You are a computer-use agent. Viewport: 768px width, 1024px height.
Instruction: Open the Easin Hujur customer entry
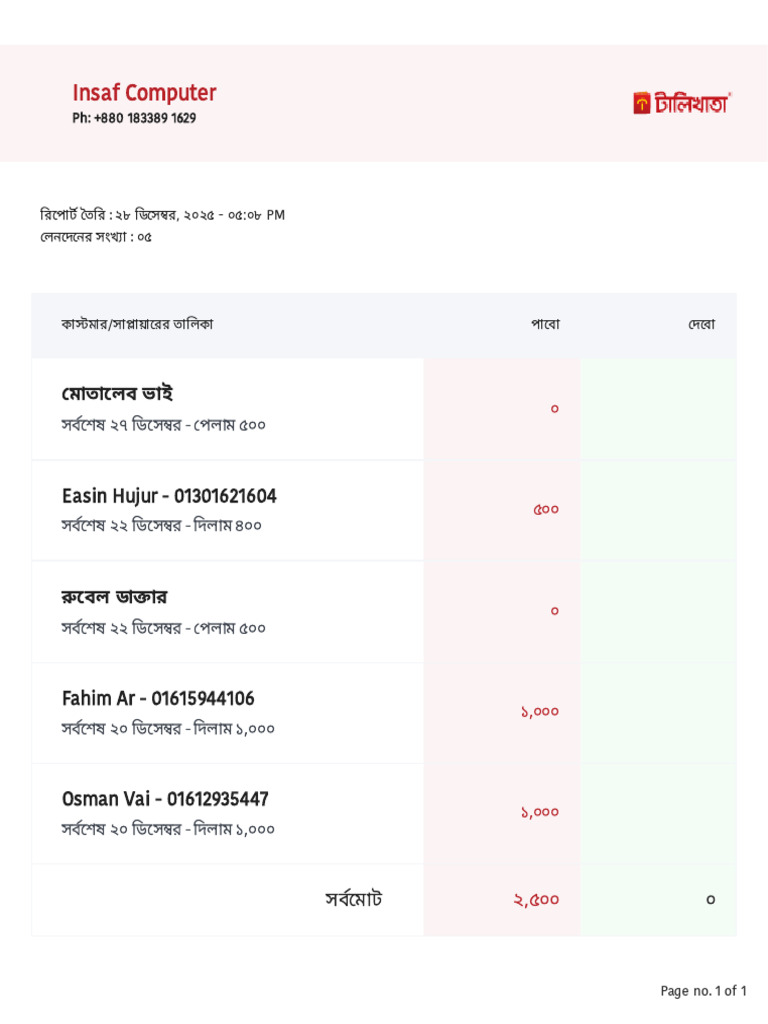169,496
